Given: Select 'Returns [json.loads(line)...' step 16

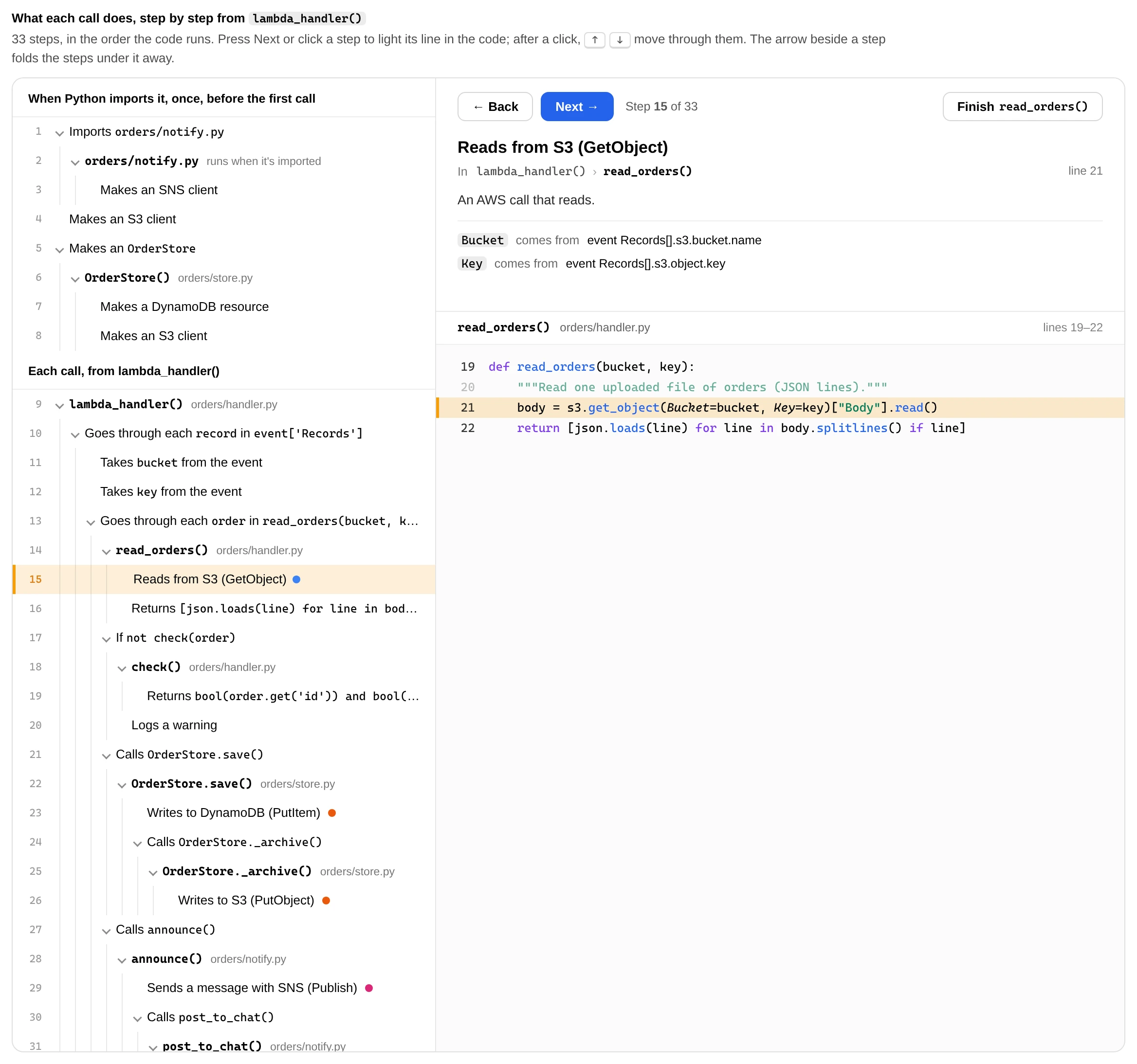Looking at the screenshot, I should (223, 608).
